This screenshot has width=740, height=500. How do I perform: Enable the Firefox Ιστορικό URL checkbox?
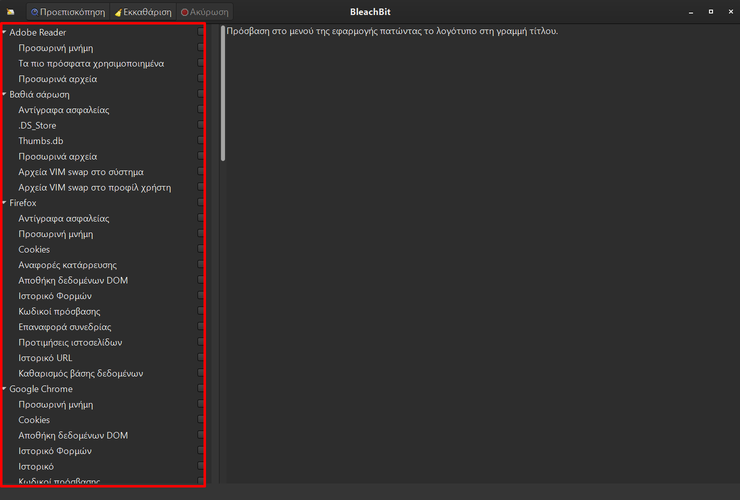(x=201, y=358)
